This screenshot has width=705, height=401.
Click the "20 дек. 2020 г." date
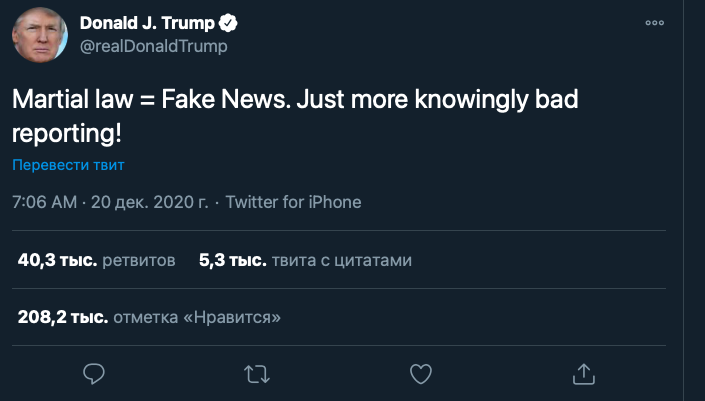coord(149,202)
